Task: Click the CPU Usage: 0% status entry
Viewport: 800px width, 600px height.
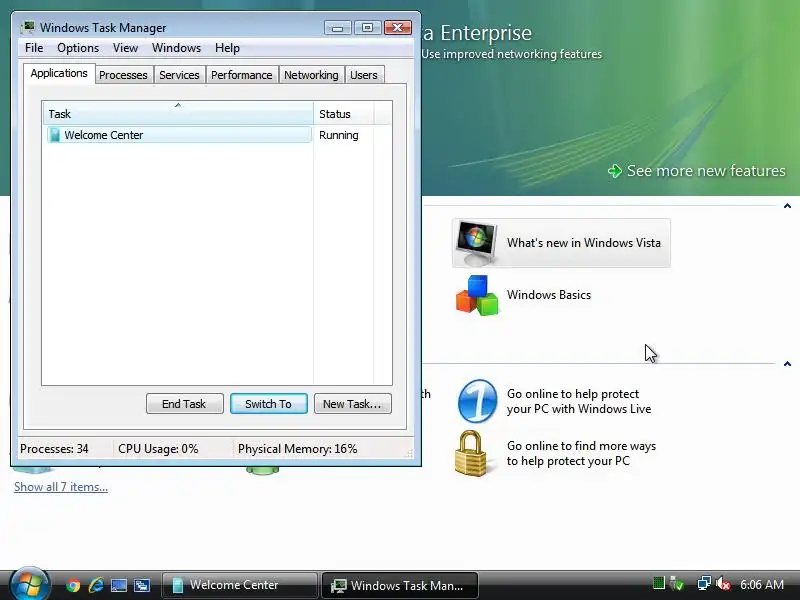Action: 158,449
